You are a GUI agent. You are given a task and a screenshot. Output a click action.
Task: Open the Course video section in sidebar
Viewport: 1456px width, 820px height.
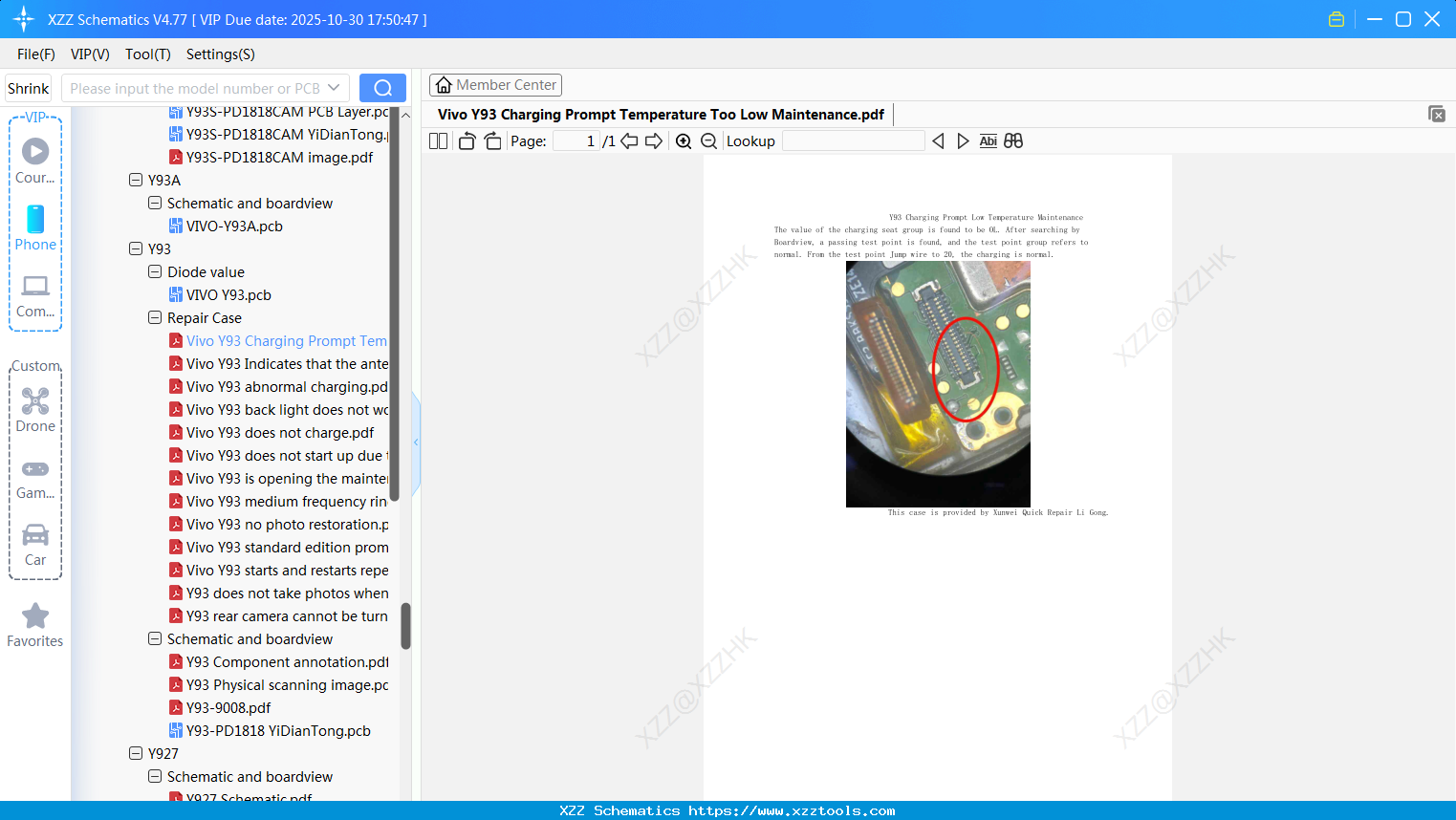35,161
